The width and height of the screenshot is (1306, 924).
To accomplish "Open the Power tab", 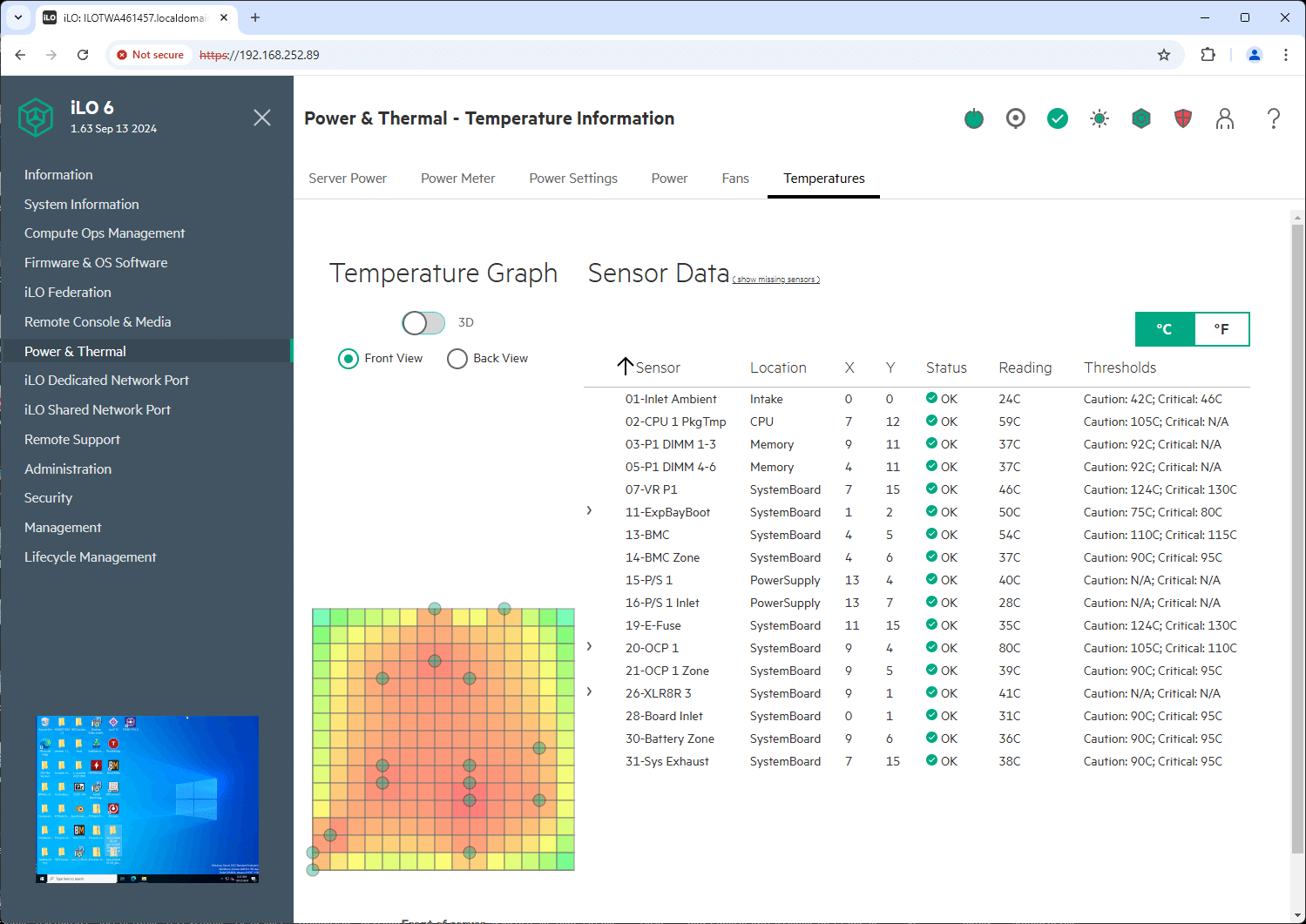I will [670, 179].
